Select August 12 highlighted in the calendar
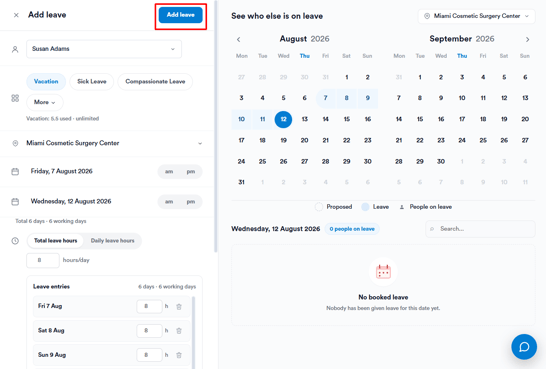 tap(283, 119)
